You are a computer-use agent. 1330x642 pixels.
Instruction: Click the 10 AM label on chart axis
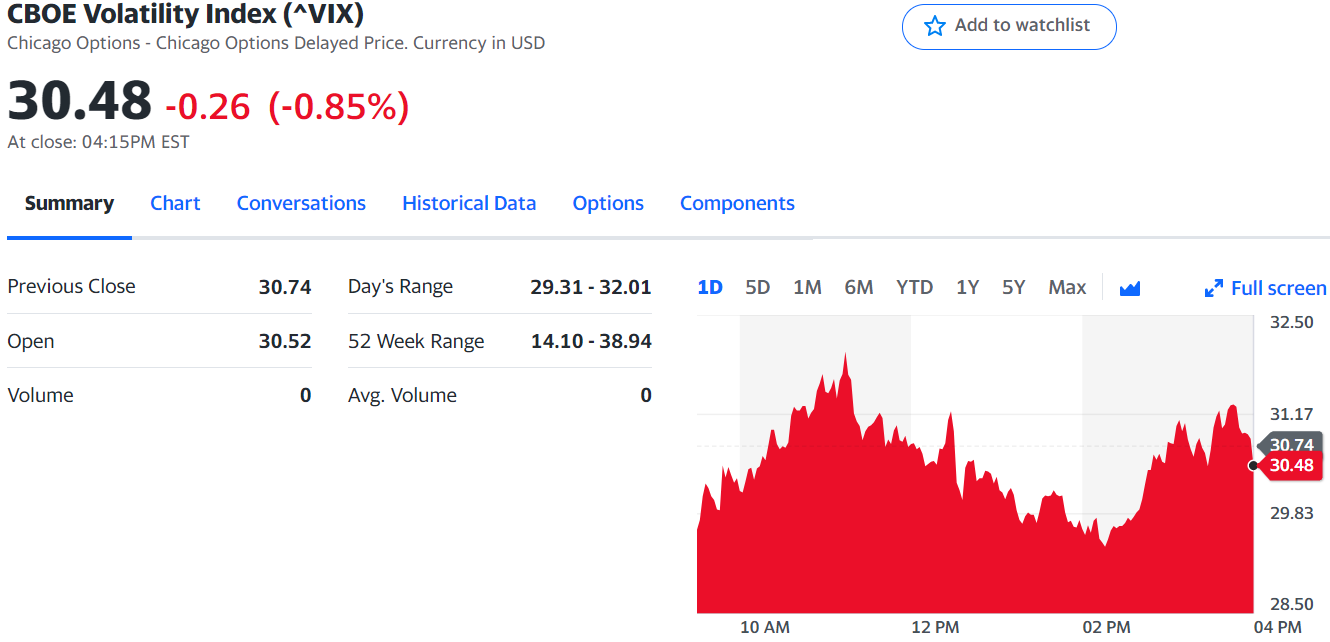(765, 627)
